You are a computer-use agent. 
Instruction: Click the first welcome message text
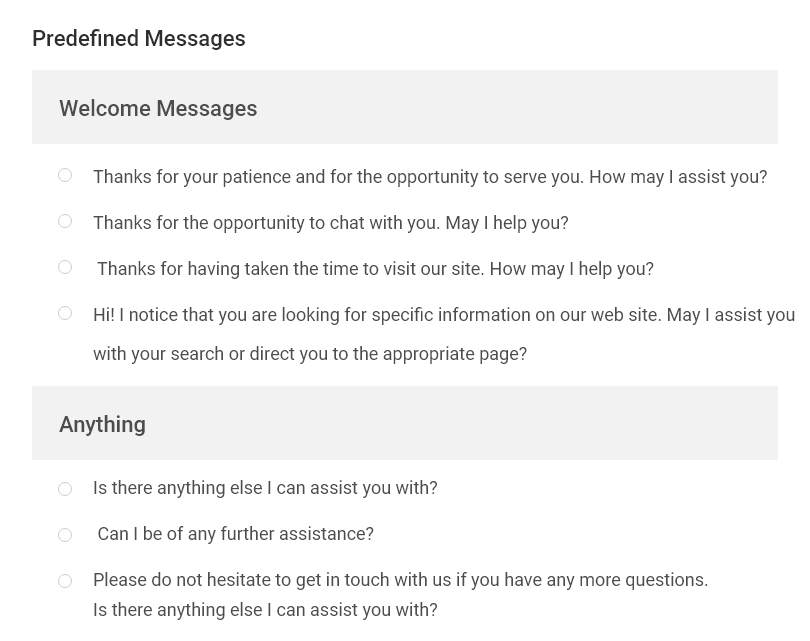pyautogui.click(x=430, y=176)
